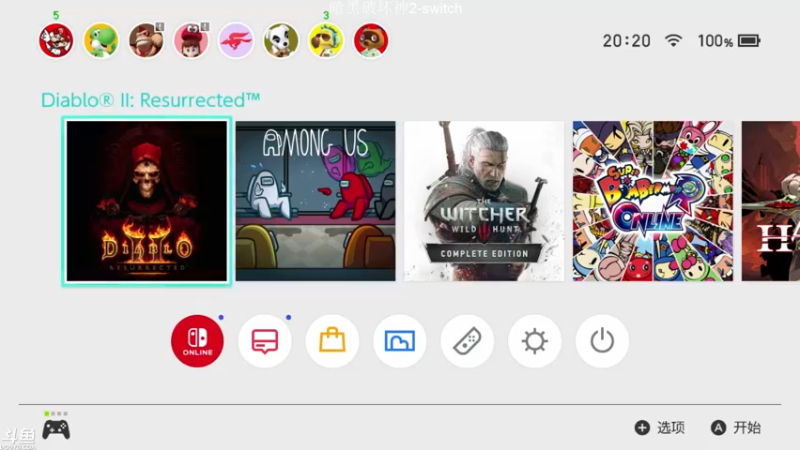Select Super Bomberman R Online tile
800x450 pixels.
point(653,201)
